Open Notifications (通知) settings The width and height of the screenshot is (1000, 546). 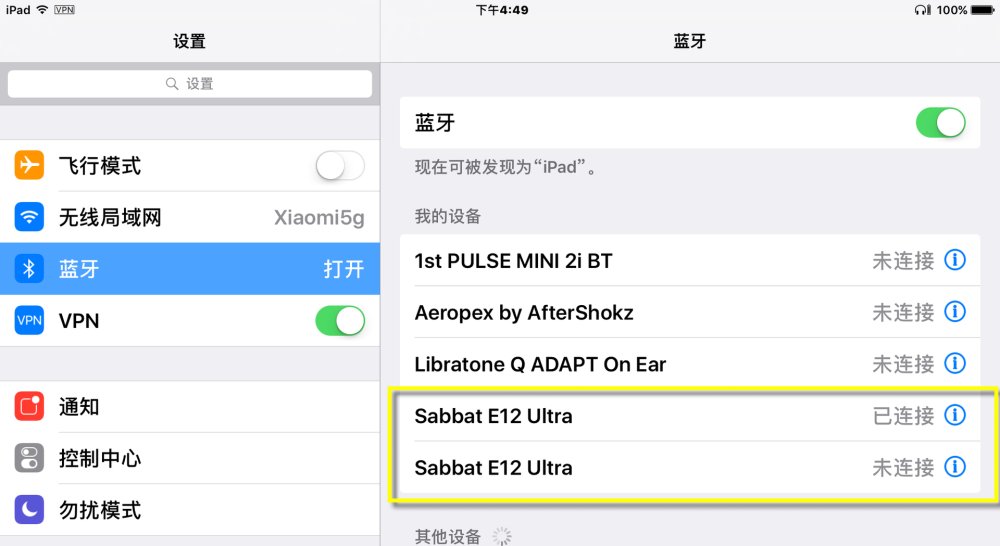[190, 407]
